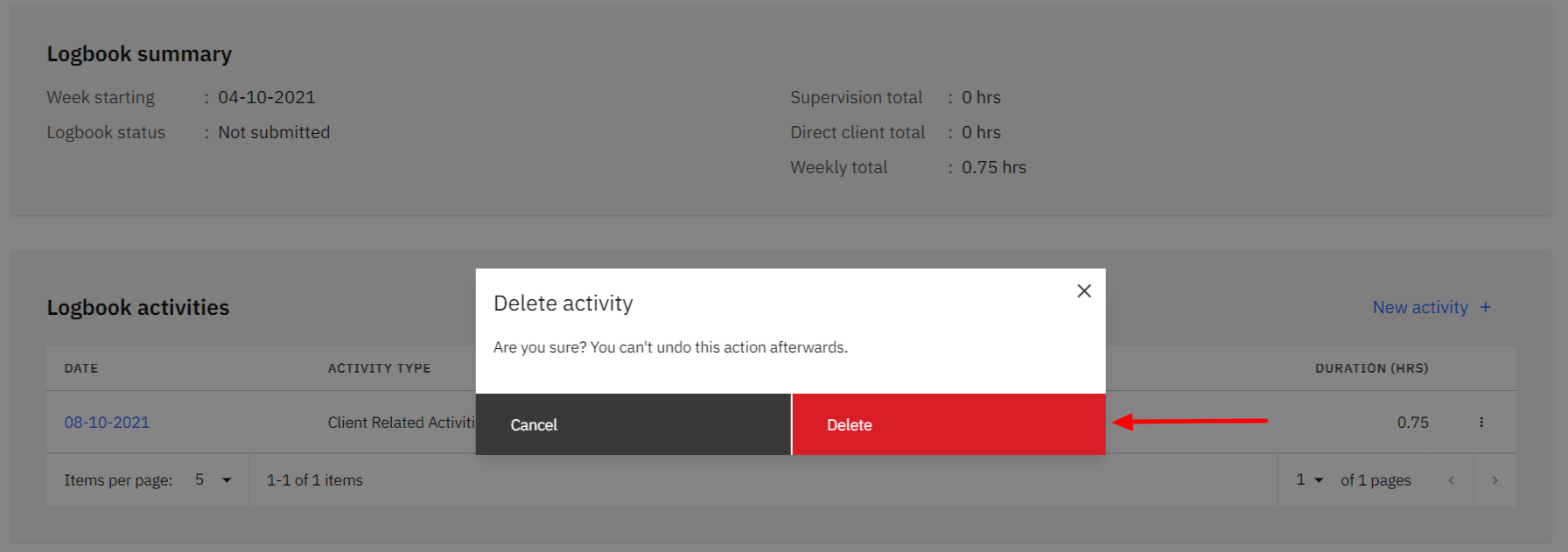The width and height of the screenshot is (1568, 552).
Task: Click the Not submitted logbook status value
Action: coord(274,132)
